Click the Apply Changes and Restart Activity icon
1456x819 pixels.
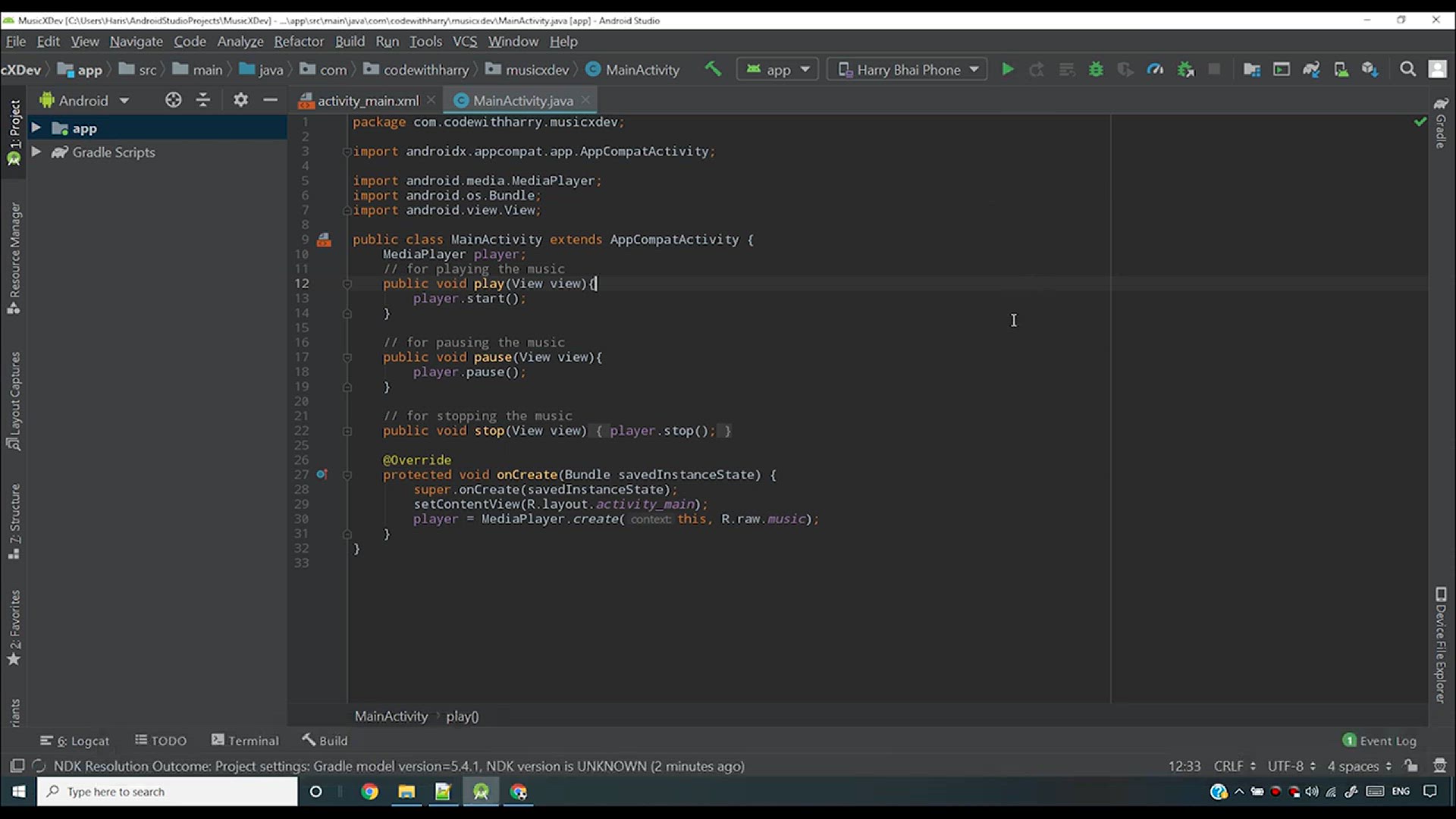click(1037, 70)
